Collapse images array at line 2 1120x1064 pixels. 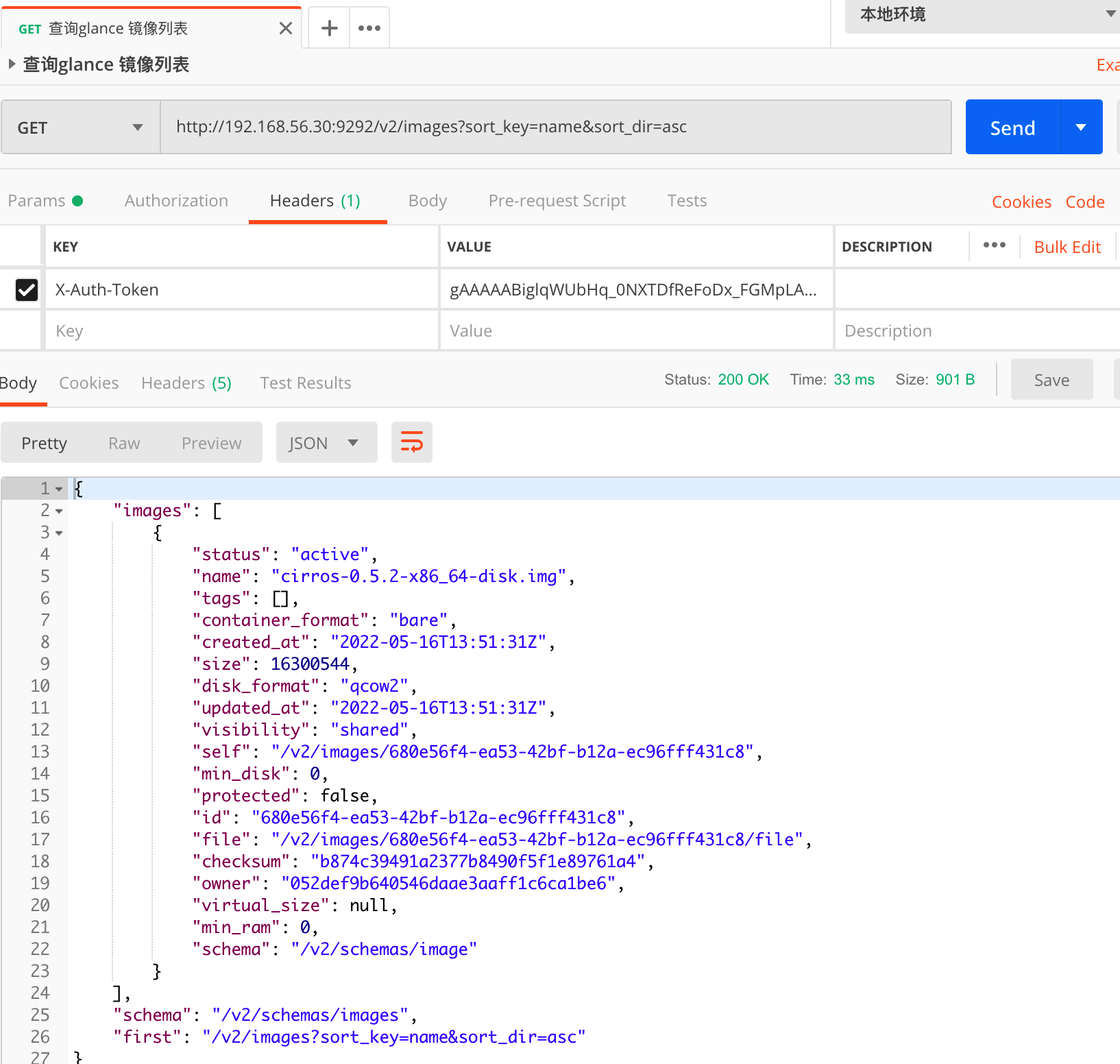tap(59, 511)
